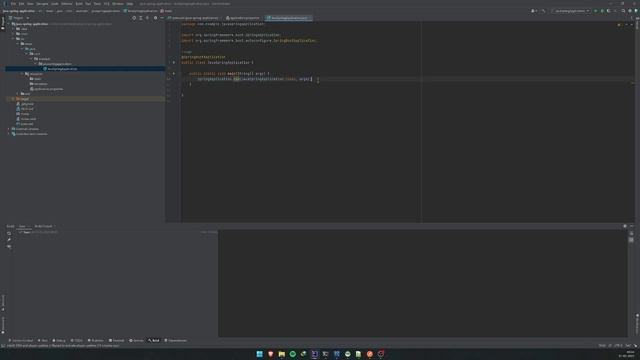Viewport: 640px width, 360px height.
Task: Toggle the Project side tool button
Action: [2, 23]
